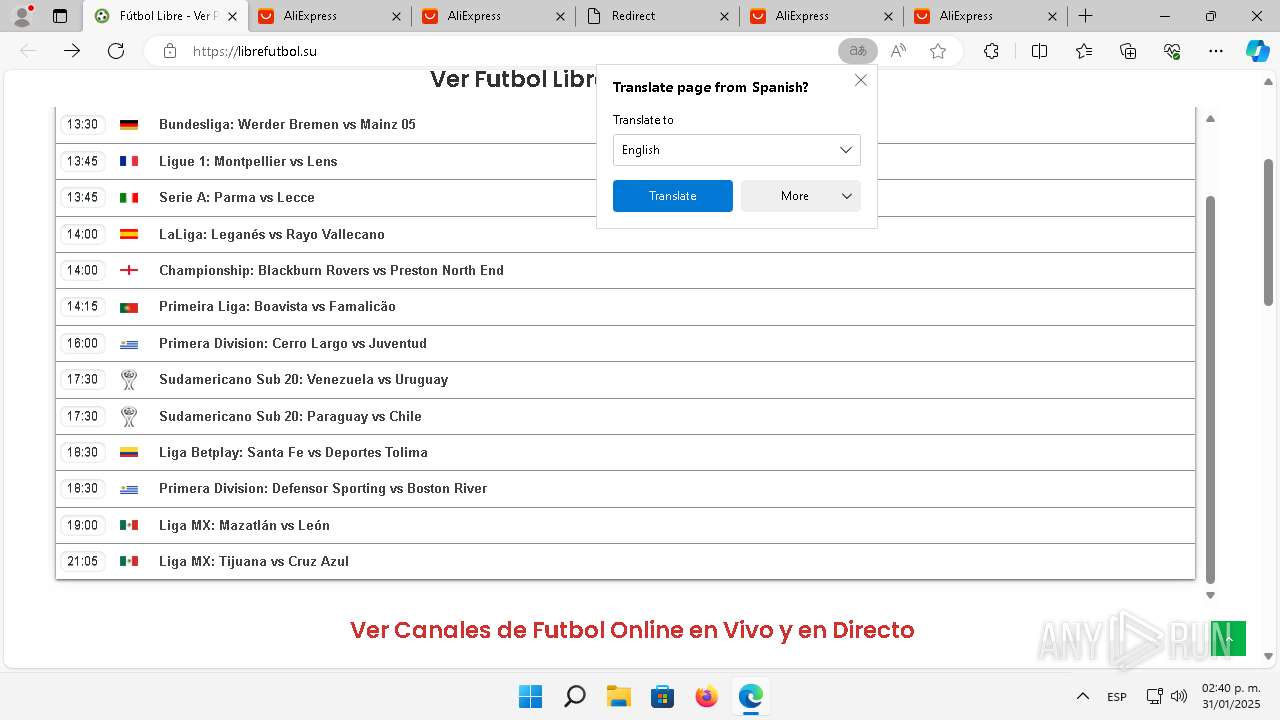Close the translate popup

(861, 80)
